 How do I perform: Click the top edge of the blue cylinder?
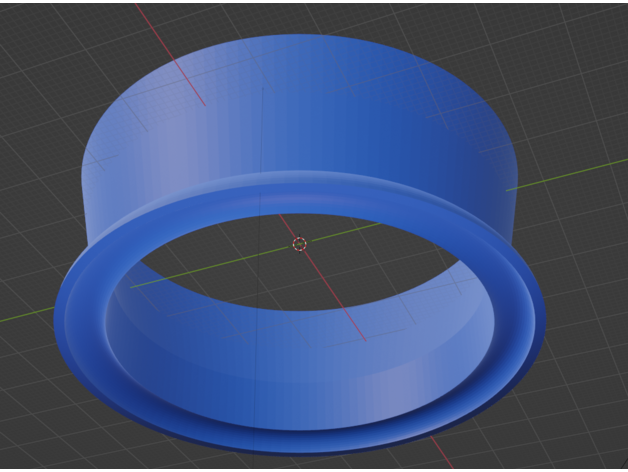pos(300,37)
